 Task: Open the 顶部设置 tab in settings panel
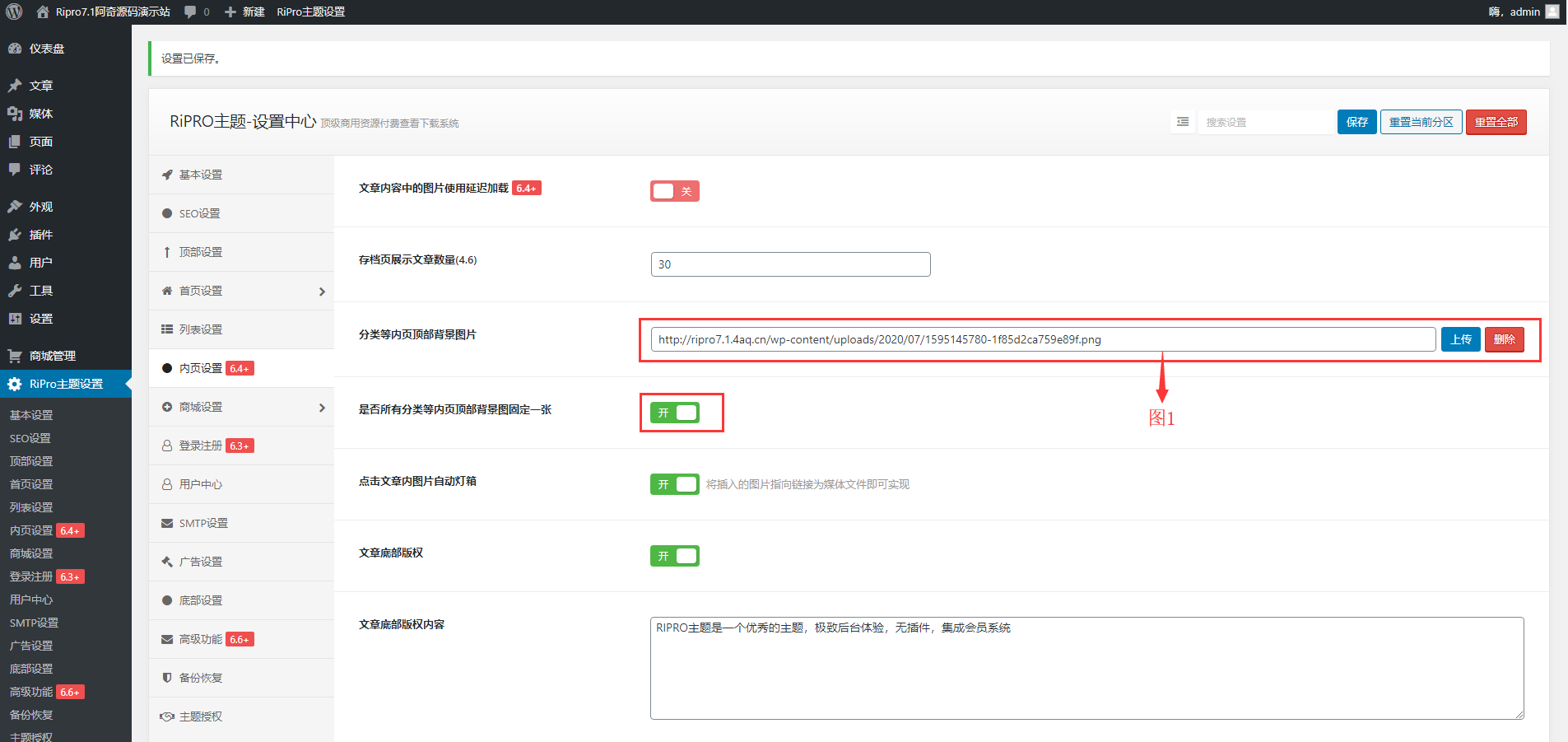(241, 252)
